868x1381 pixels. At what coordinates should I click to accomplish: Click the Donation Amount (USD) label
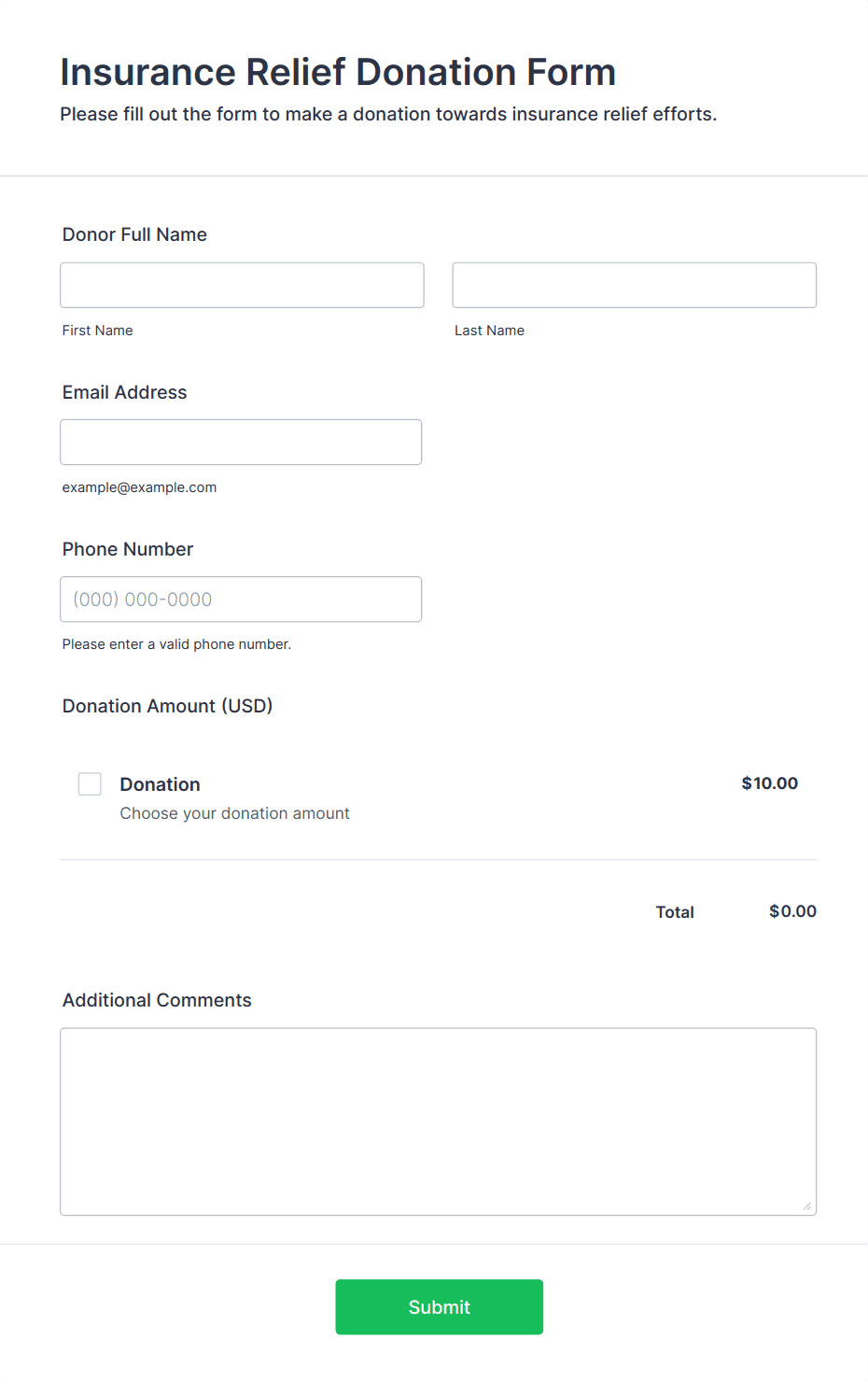167,706
